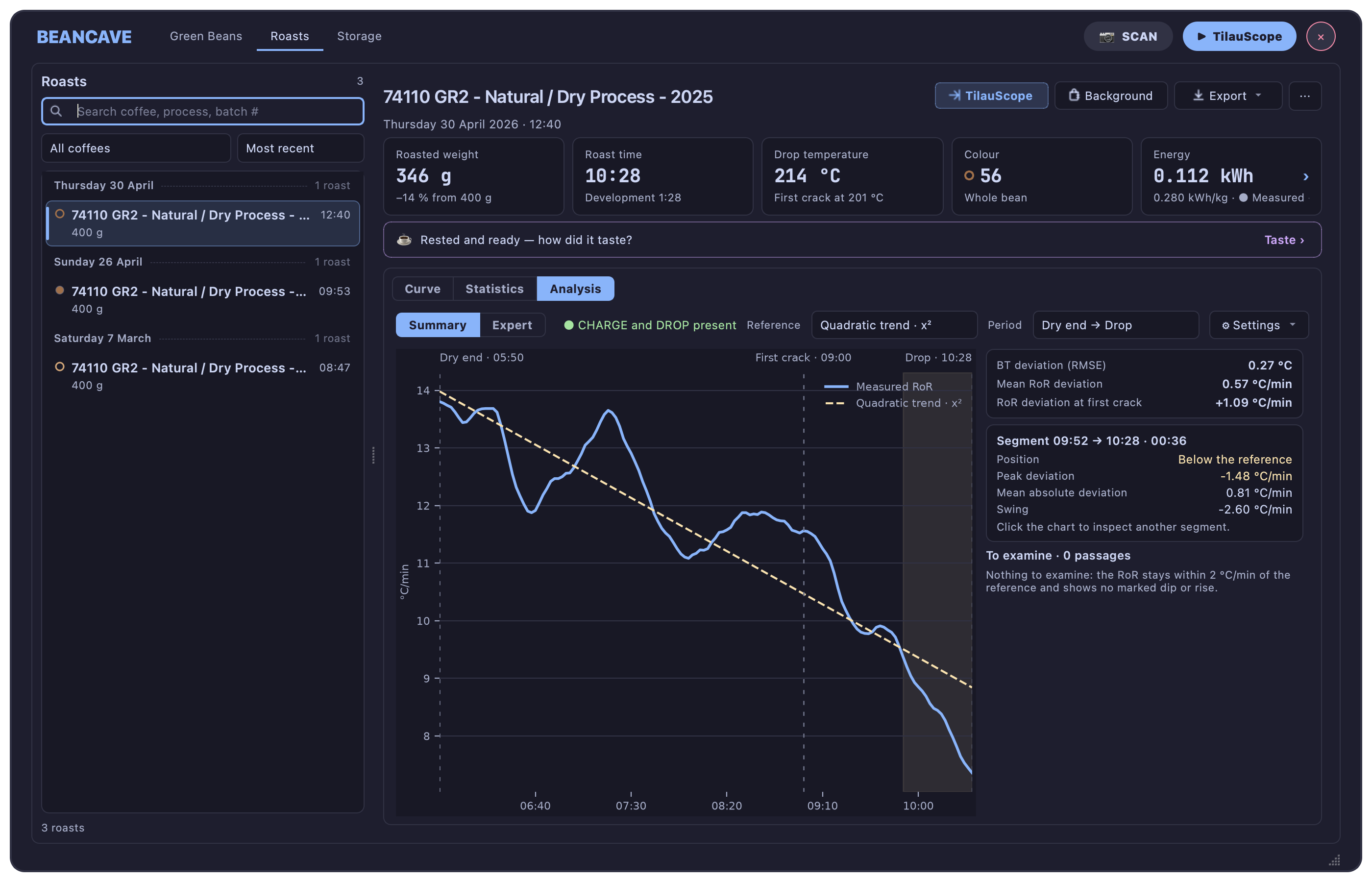Close the window with the round X
This screenshot has width=1372, height=882.
(x=1320, y=37)
